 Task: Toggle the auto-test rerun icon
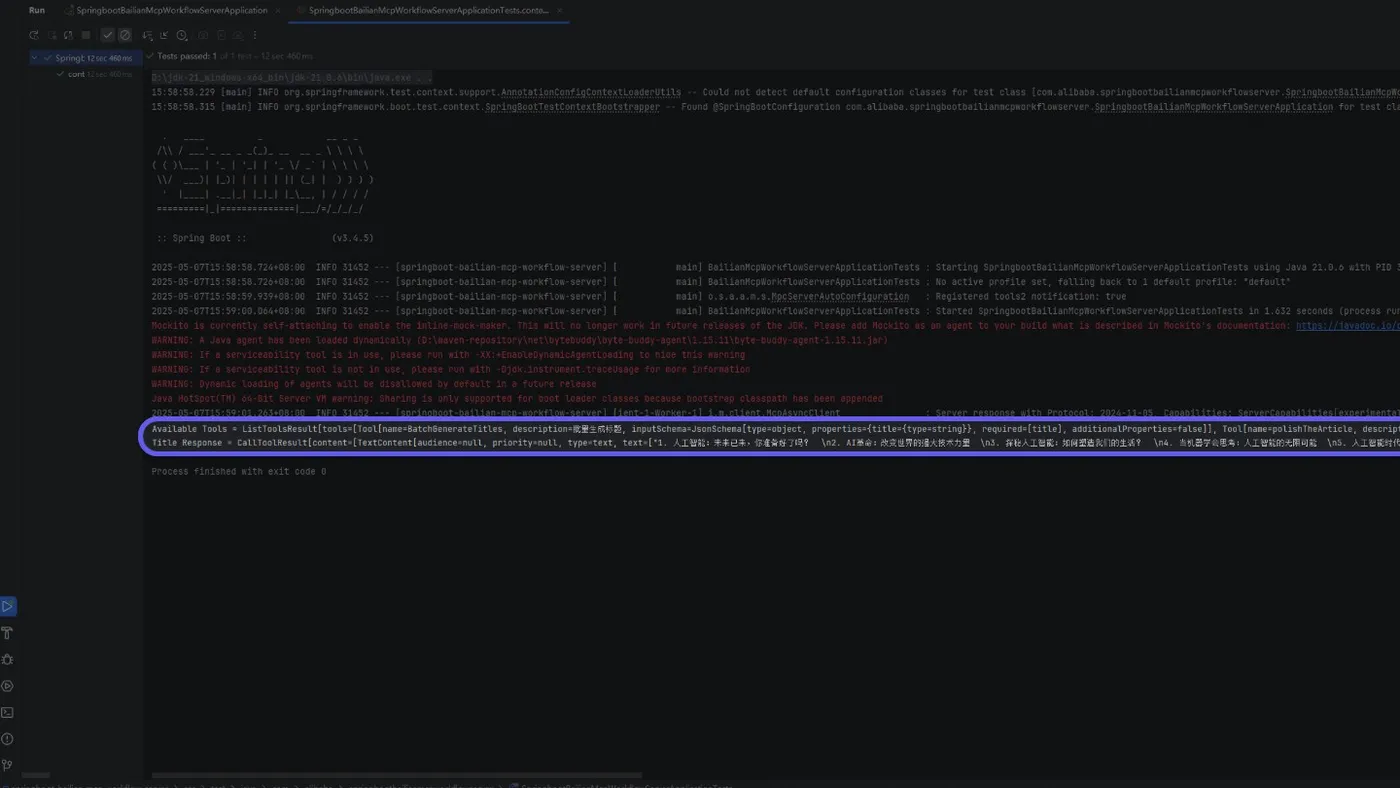tap(68, 35)
